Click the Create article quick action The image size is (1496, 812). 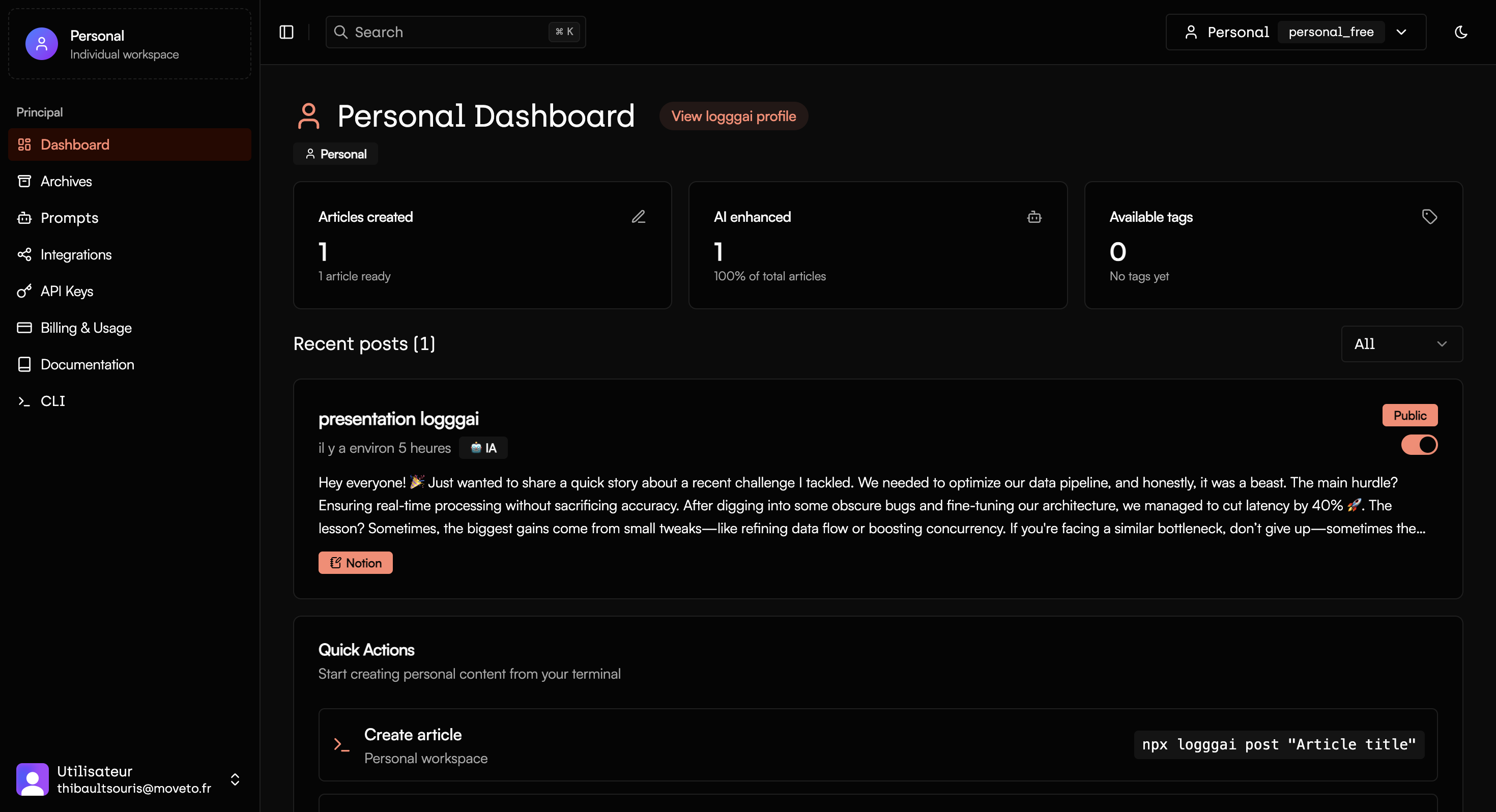point(878,745)
